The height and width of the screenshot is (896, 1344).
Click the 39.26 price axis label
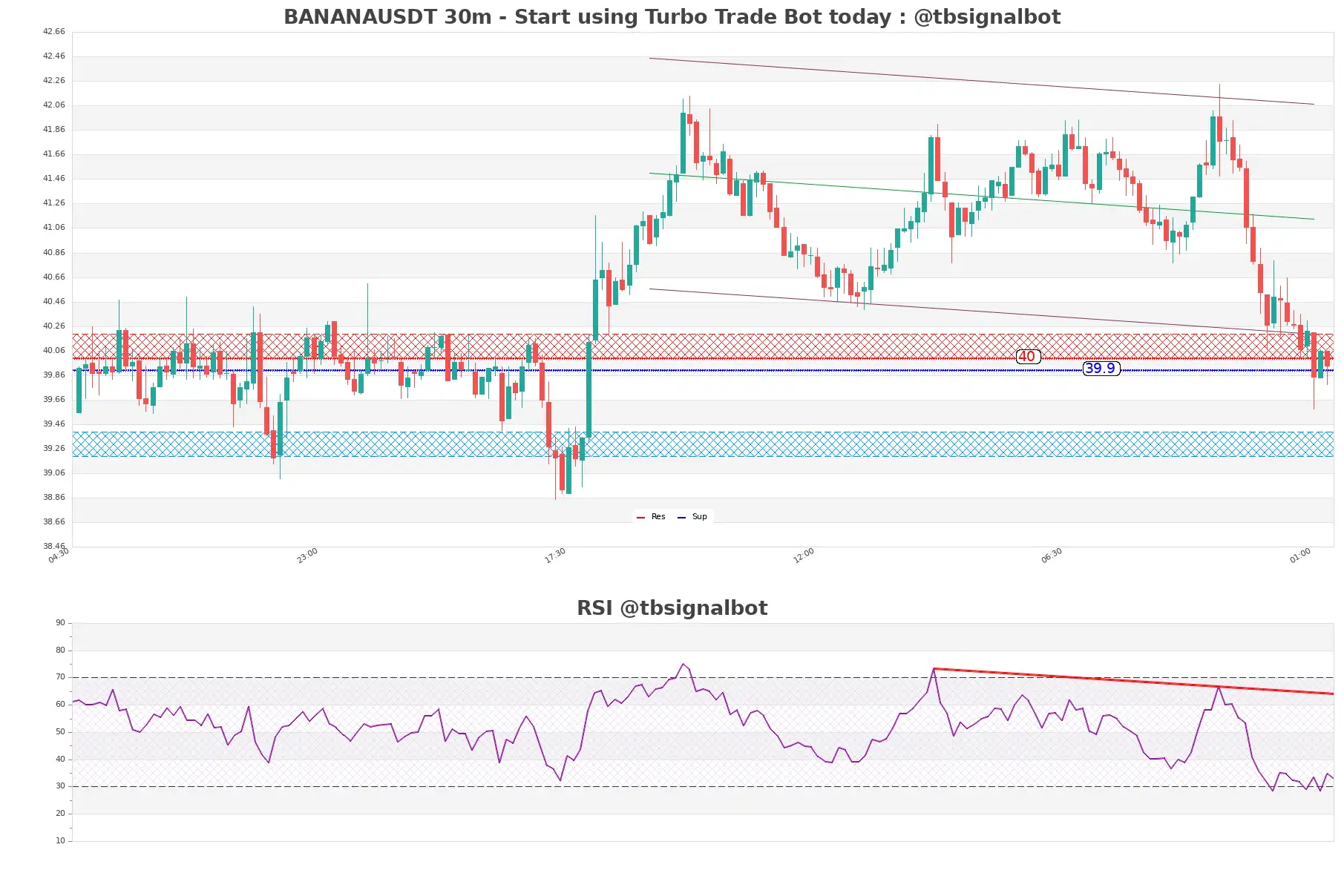coord(53,449)
